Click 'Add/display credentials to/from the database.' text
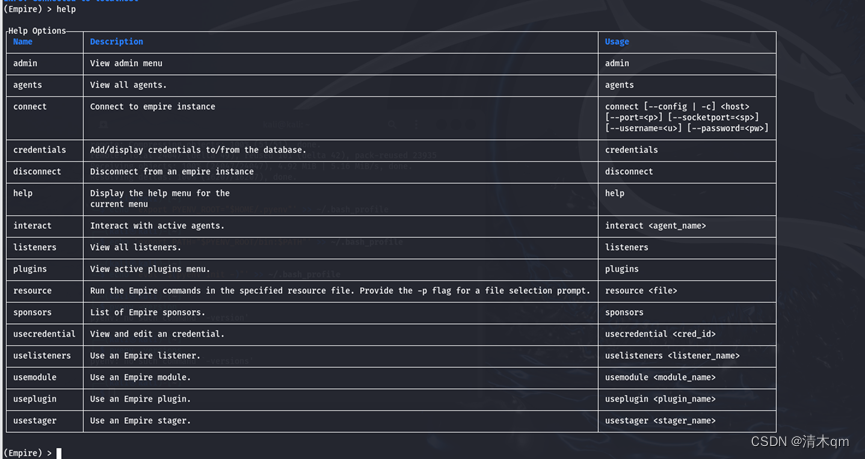 point(198,150)
